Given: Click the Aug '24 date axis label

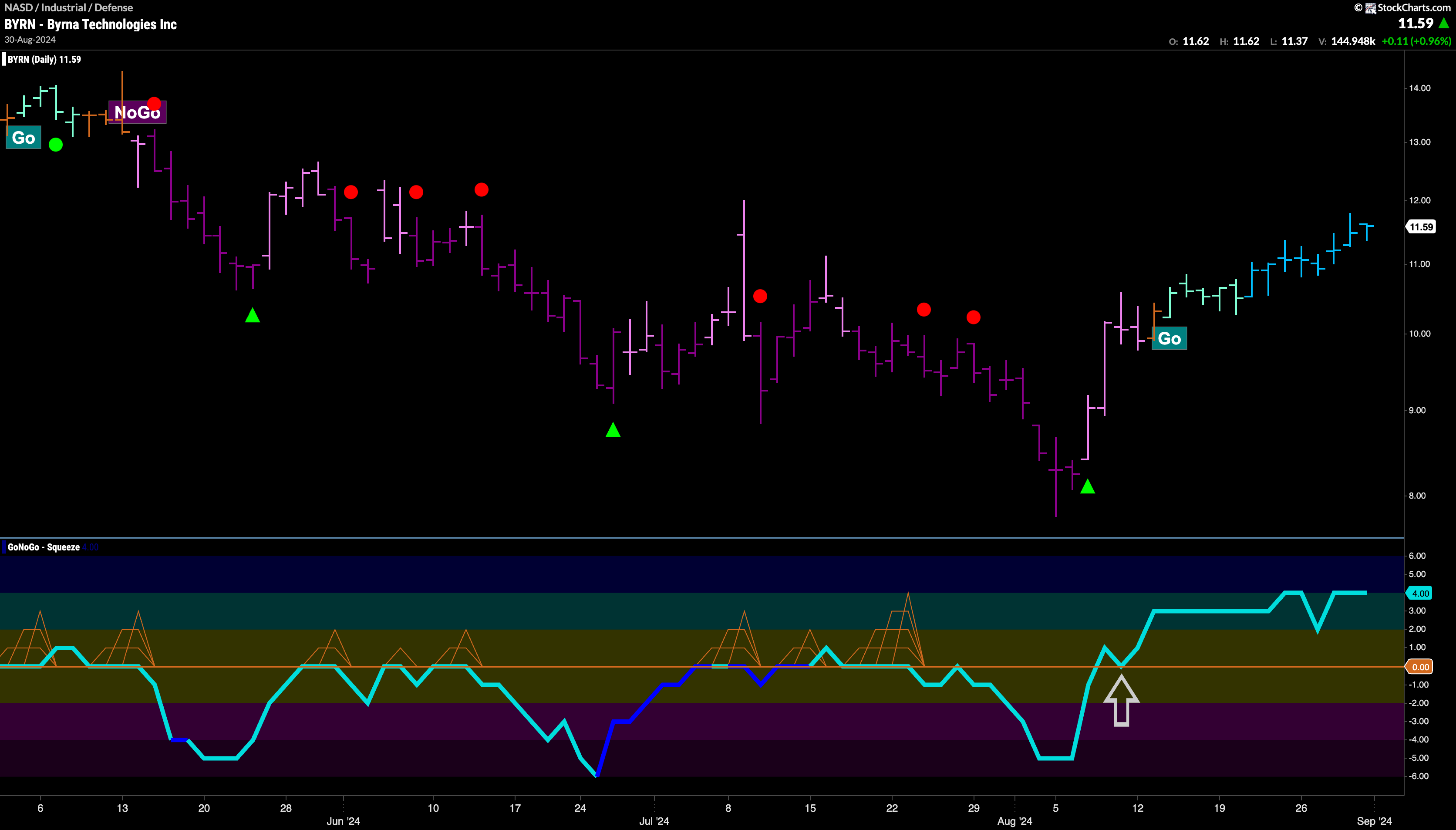Looking at the screenshot, I should (1015, 821).
